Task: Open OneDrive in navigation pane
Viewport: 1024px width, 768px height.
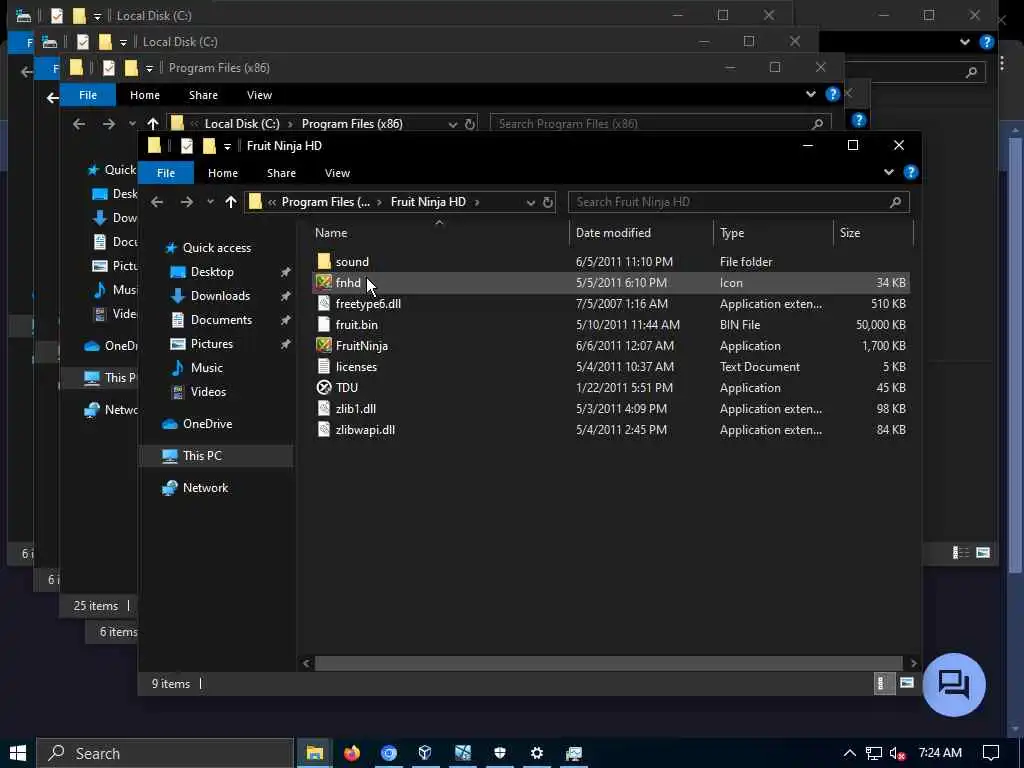Action: [207, 424]
